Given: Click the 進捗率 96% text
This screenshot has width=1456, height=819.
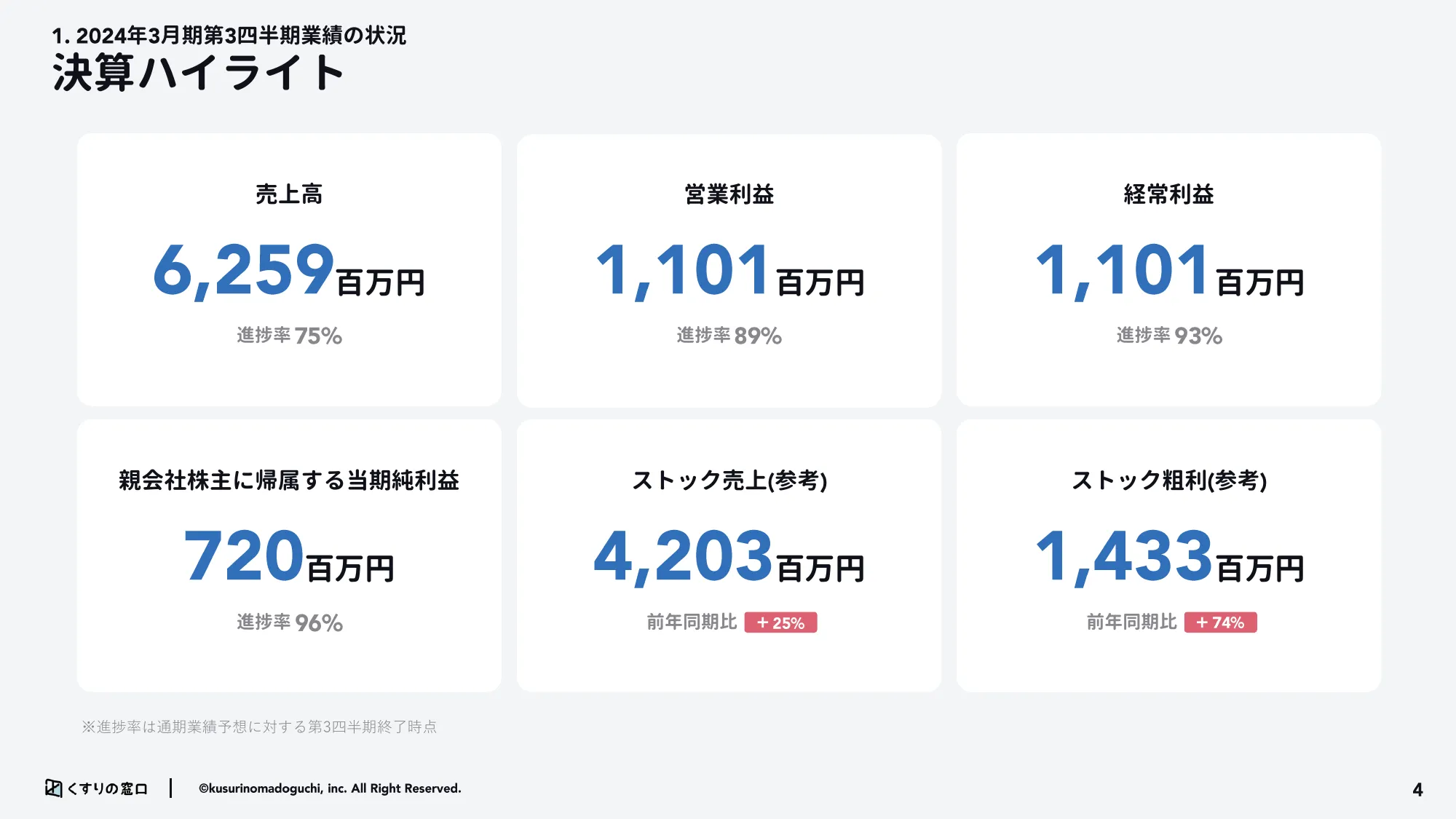Looking at the screenshot, I should coord(289,622).
